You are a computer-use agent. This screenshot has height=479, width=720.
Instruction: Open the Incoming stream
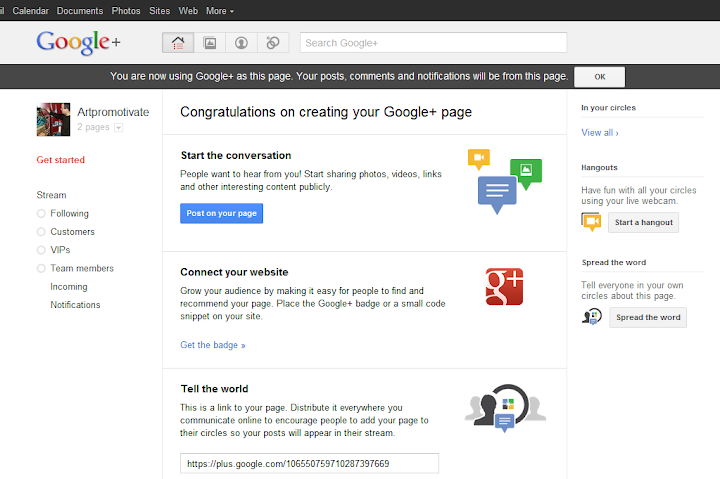pyautogui.click(x=69, y=287)
